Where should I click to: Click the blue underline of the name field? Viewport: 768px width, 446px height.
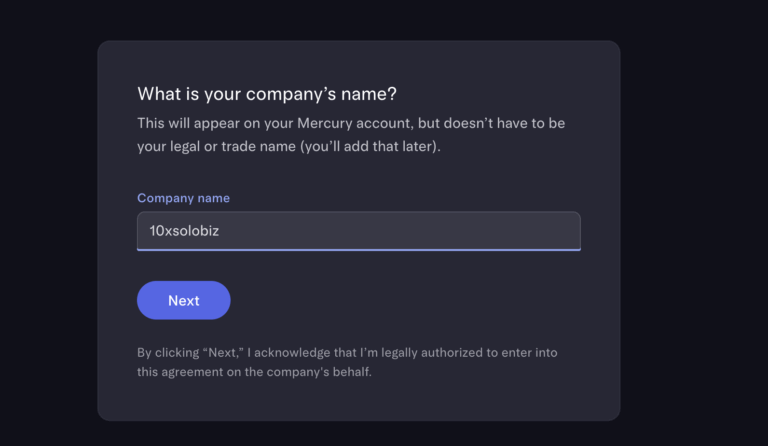tap(358, 249)
